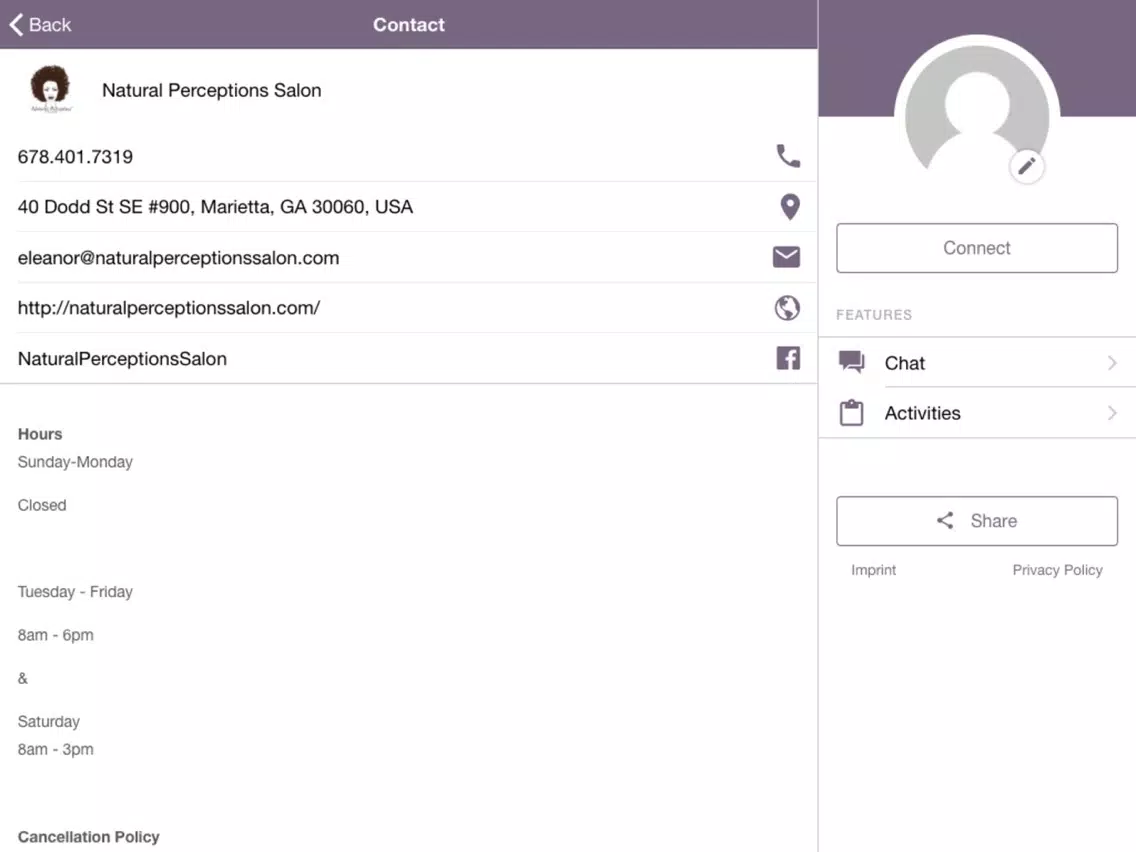Select address 40 Dodd St SE #900
The height and width of the screenshot is (852, 1136).
(215, 207)
